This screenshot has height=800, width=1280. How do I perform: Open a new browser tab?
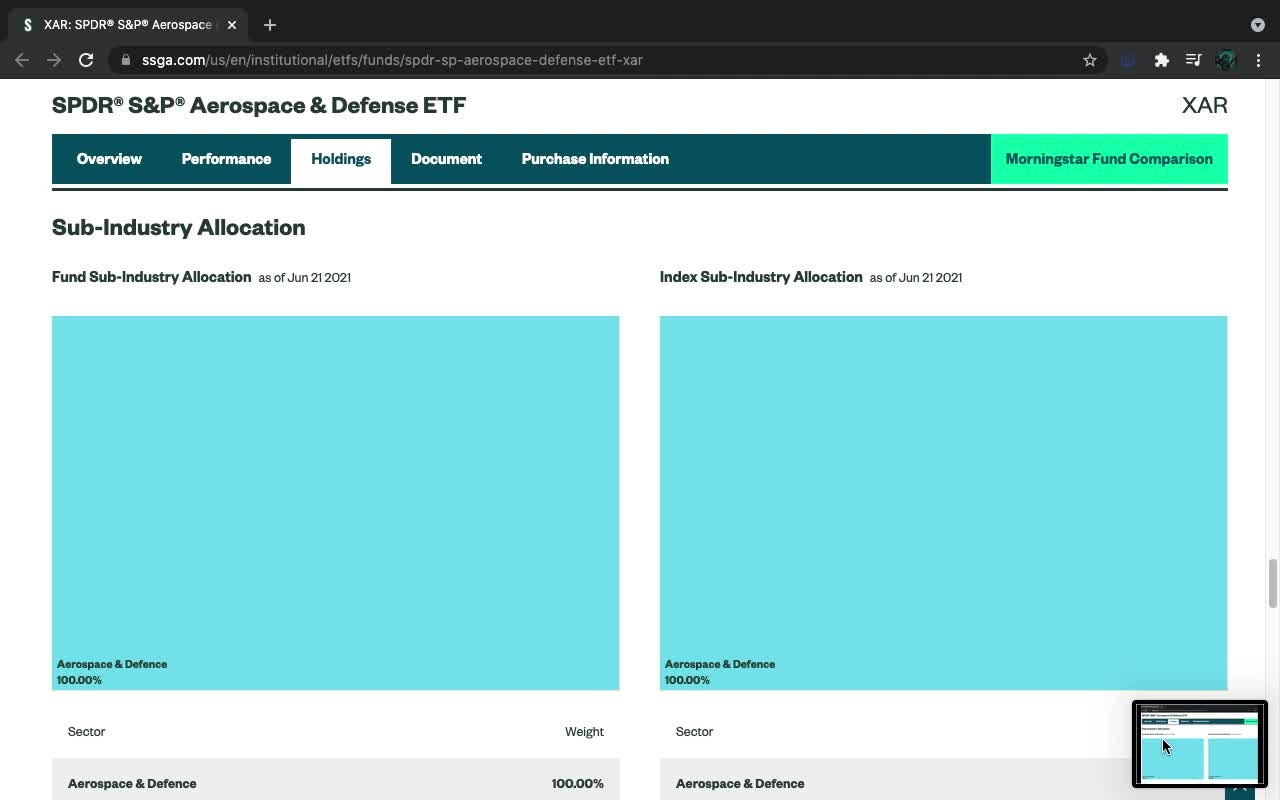(x=270, y=25)
